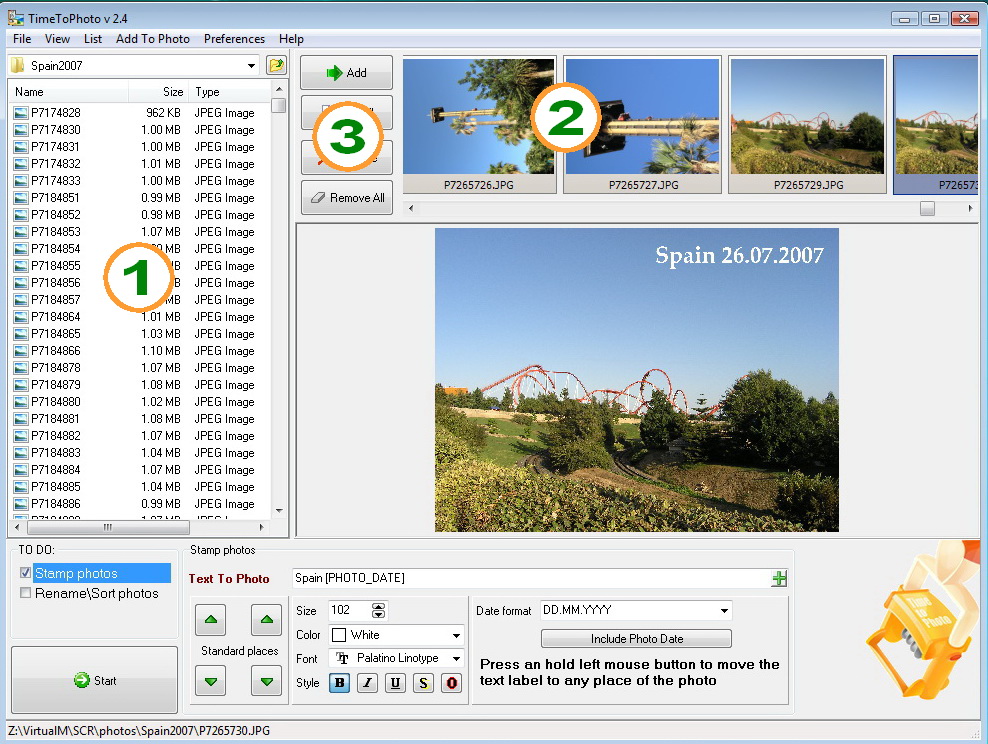The image size is (988, 744).
Task: Toggle the Bold style button
Action: tap(340, 683)
